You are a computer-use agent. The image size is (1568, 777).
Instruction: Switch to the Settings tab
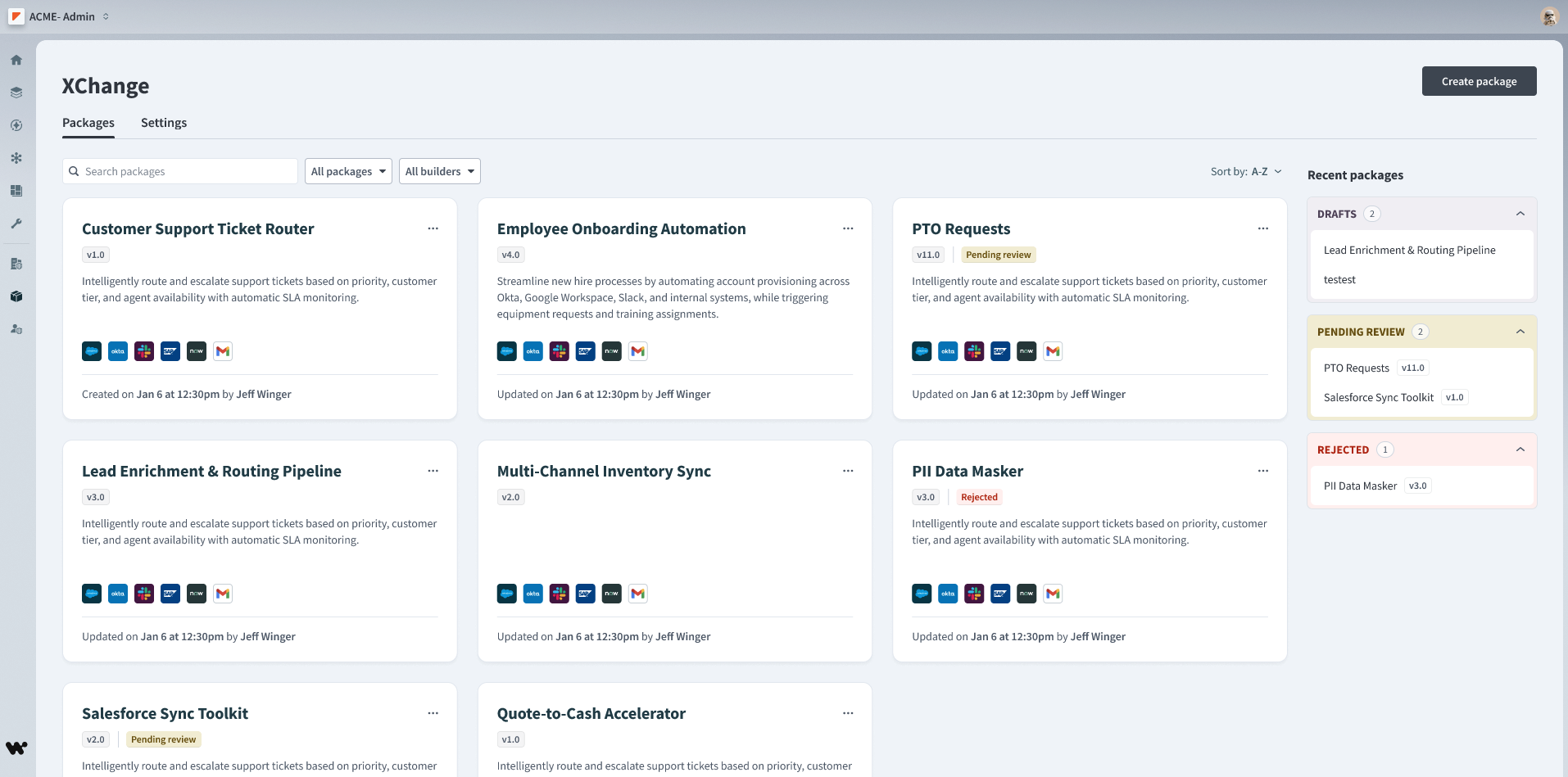pyautogui.click(x=164, y=123)
